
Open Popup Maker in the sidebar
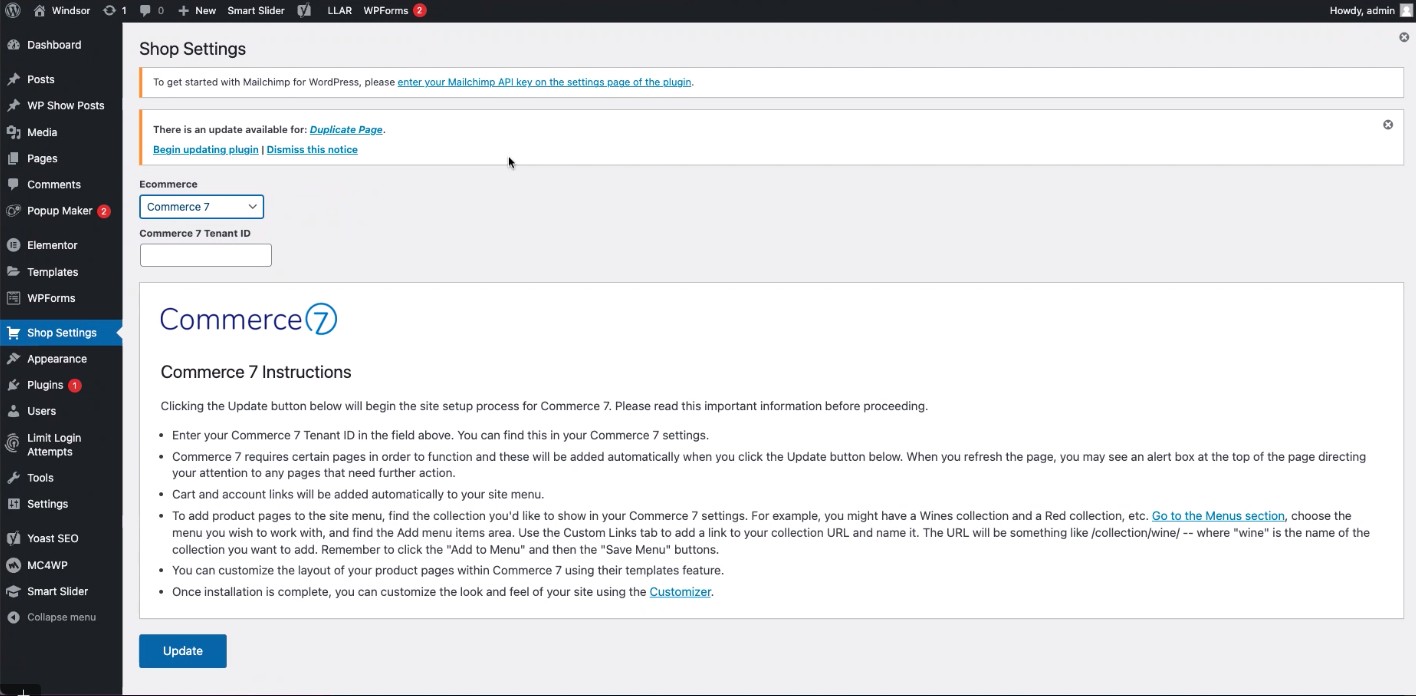(x=59, y=211)
